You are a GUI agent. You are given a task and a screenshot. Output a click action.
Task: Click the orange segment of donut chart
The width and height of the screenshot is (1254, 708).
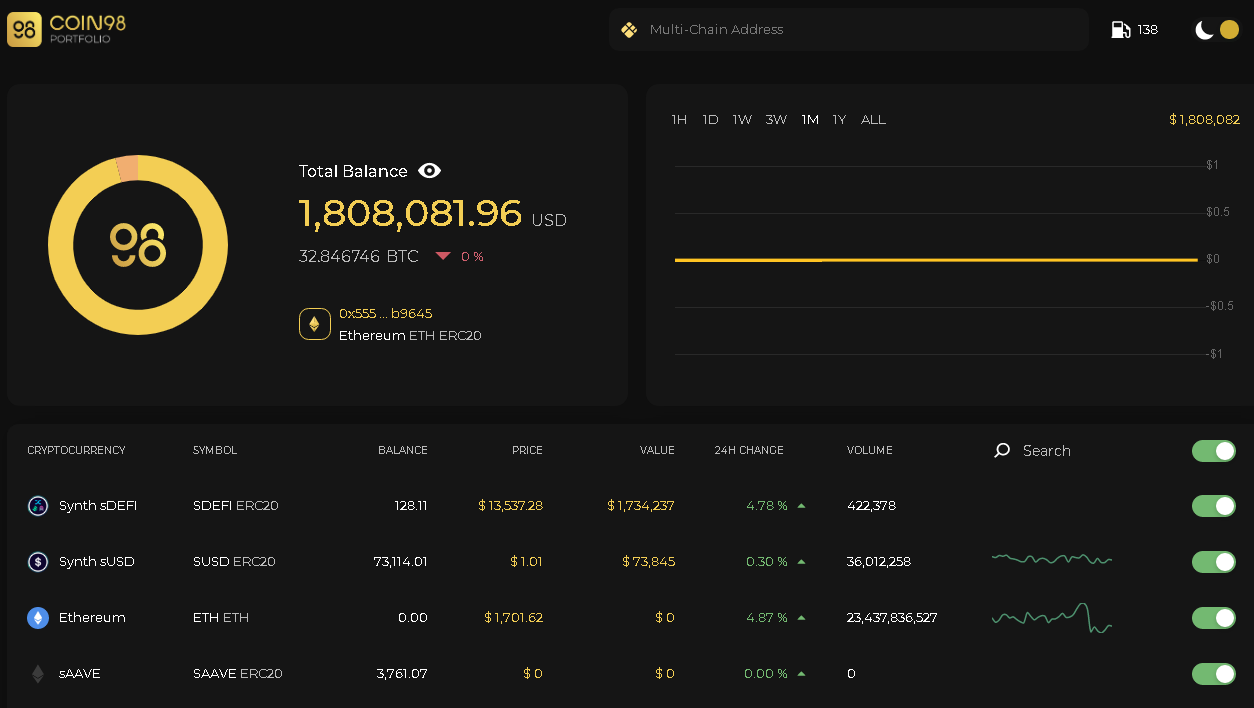pos(127,169)
